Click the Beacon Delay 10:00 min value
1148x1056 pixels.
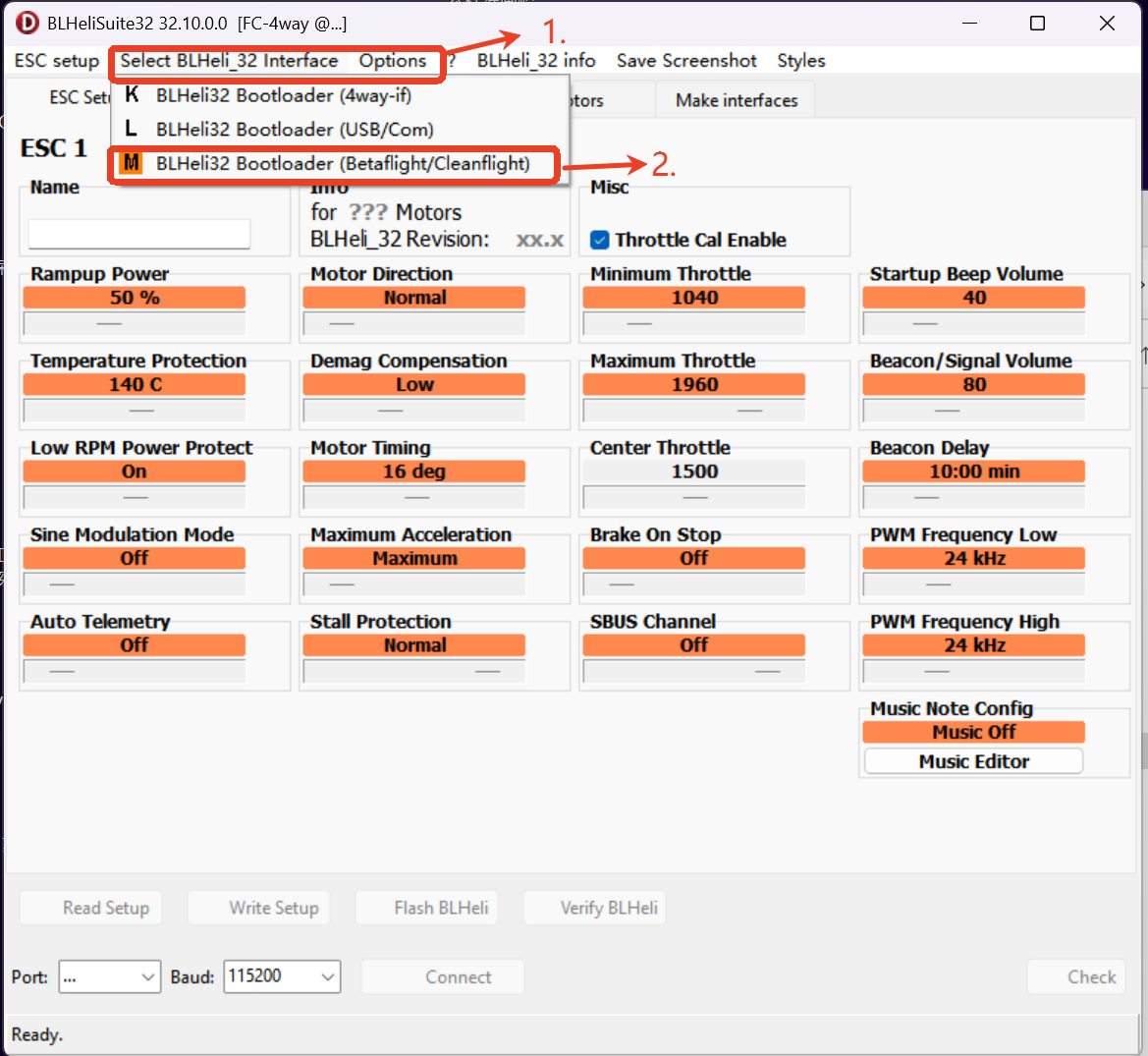(974, 471)
